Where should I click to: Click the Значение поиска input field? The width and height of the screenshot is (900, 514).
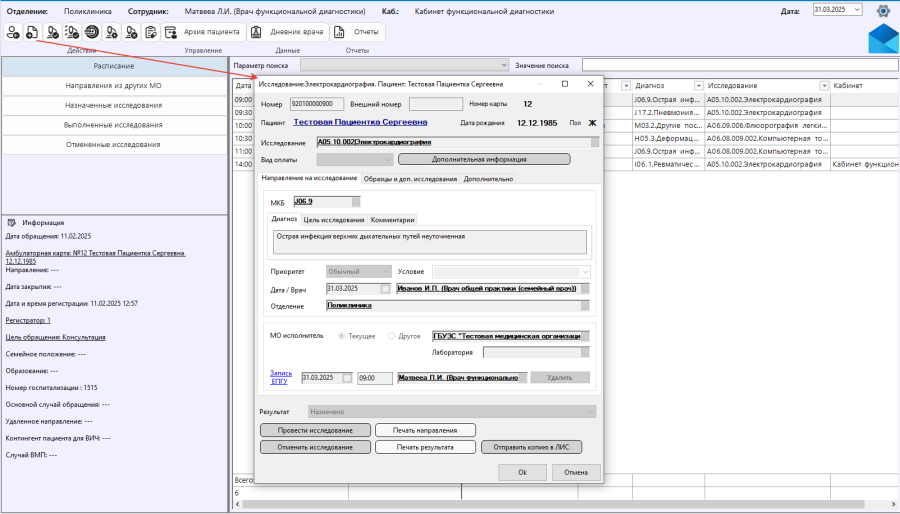pos(739,65)
